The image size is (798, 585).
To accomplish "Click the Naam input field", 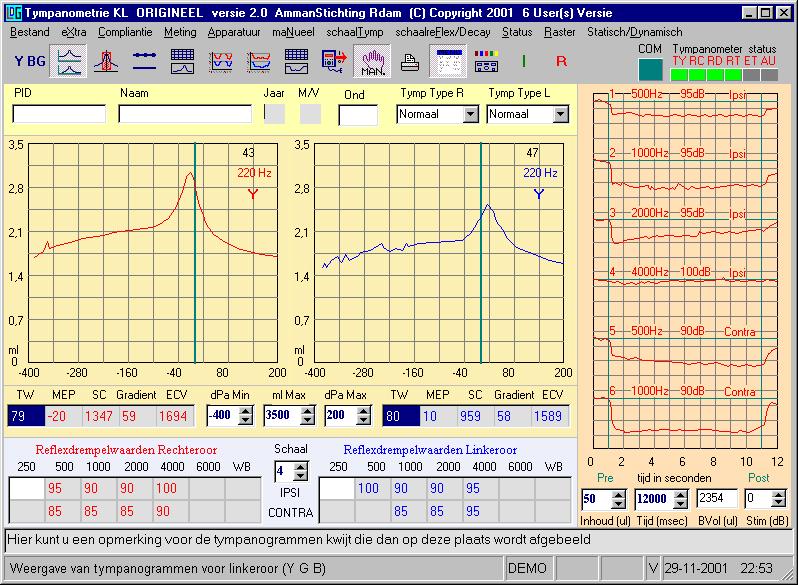I will coord(183,114).
